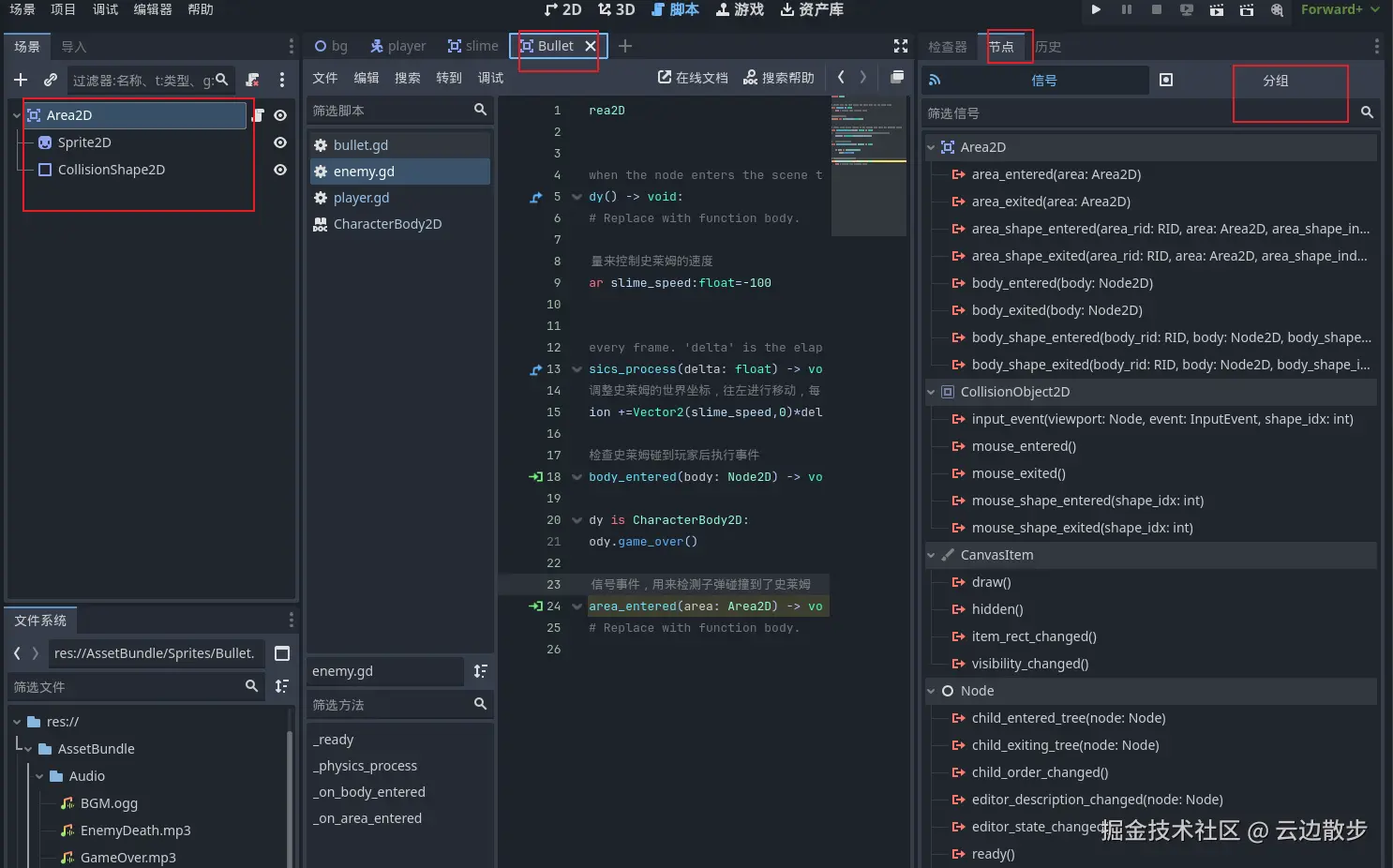Jump to _on_area_entered method
The image size is (1393, 868).
[x=367, y=818]
